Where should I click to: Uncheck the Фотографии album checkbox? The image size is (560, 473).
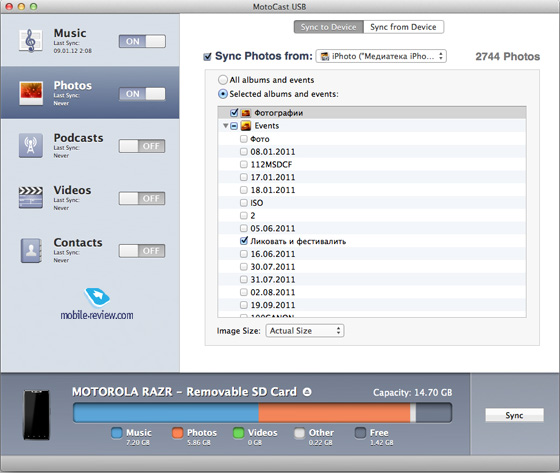coord(234,113)
